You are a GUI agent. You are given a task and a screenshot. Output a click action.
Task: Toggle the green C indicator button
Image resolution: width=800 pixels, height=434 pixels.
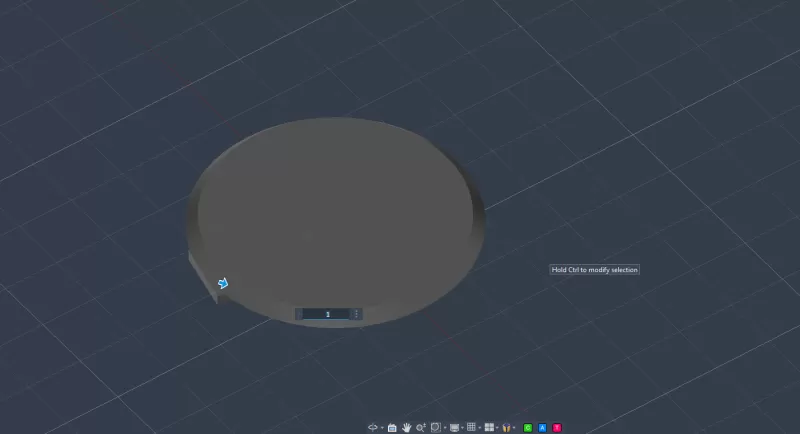tap(528, 427)
